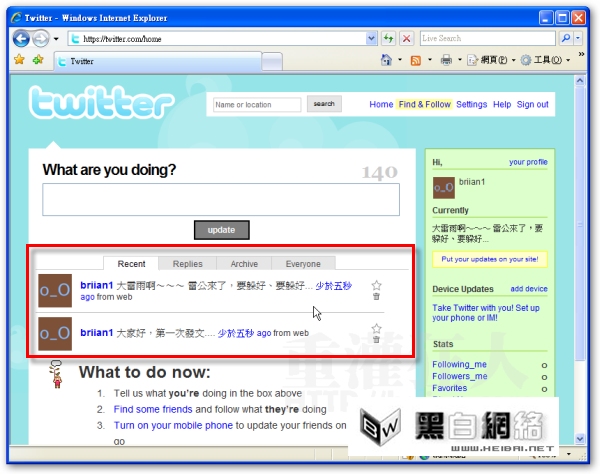Open the Home link in Twitter nav
The image size is (600, 474).
point(381,104)
